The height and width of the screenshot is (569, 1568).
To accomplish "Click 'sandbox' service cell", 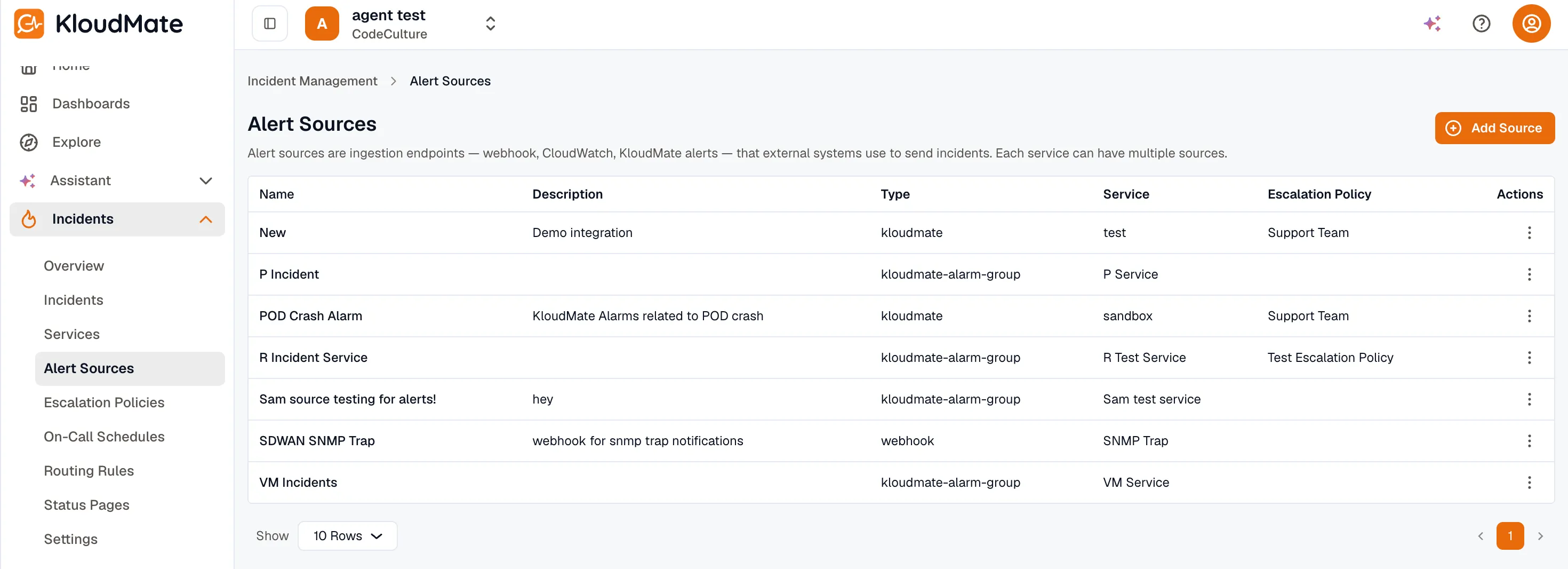I will click(x=1127, y=315).
